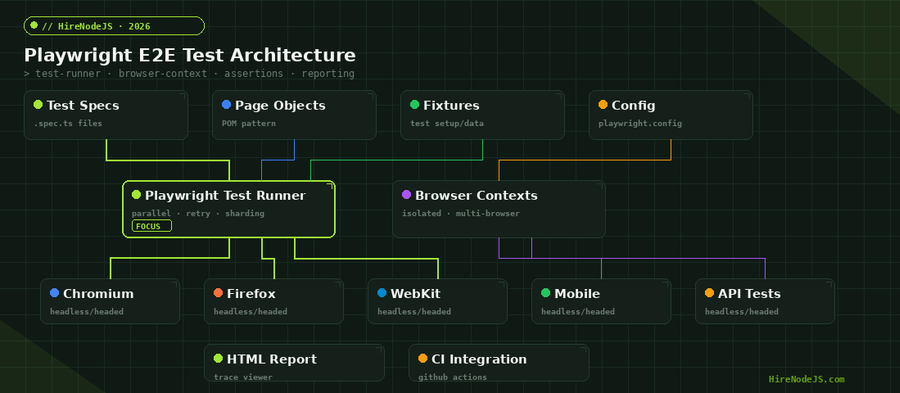Click the HireNodeJS · 2026 badge text
The height and width of the screenshot is (393, 900).
tap(96, 26)
